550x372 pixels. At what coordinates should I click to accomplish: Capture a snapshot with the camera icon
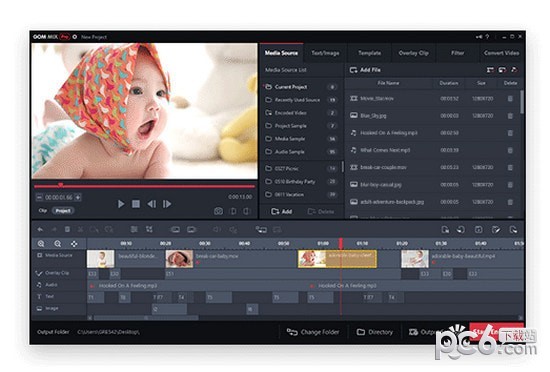(x=218, y=211)
